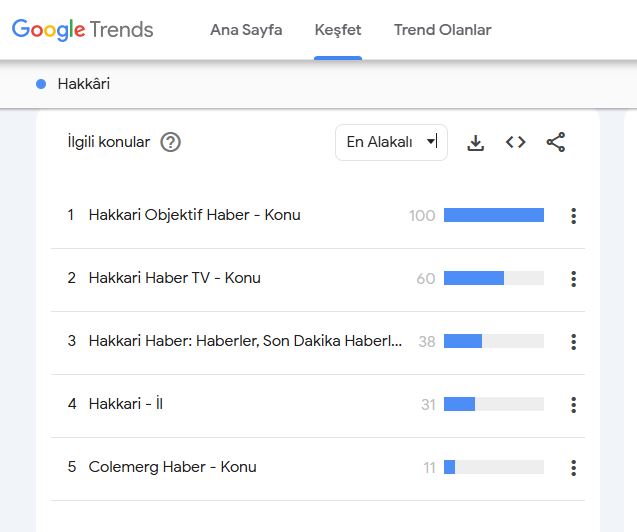Open help for İlgili konular
The image size is (637, 532).
tap(171, 142)
